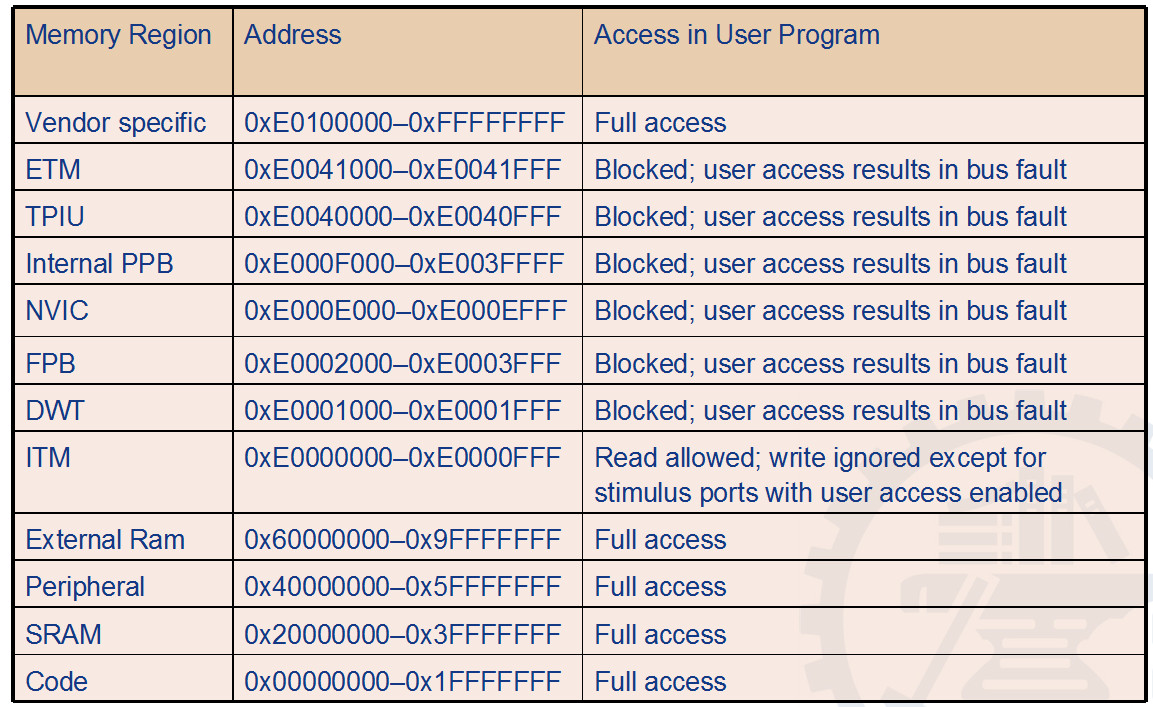Select the address 0xE000E000–0xE000EFFF cell
1153x707 pixels.
point(405,311)
